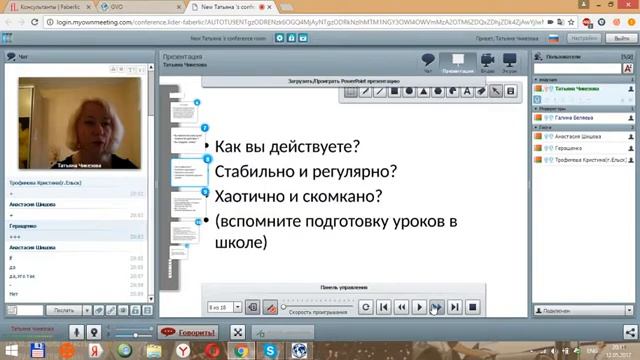Click the Russian flag language selector
The height and width of the screenshot is (360, 640).
pyautogui.click(x=553, y=38)
